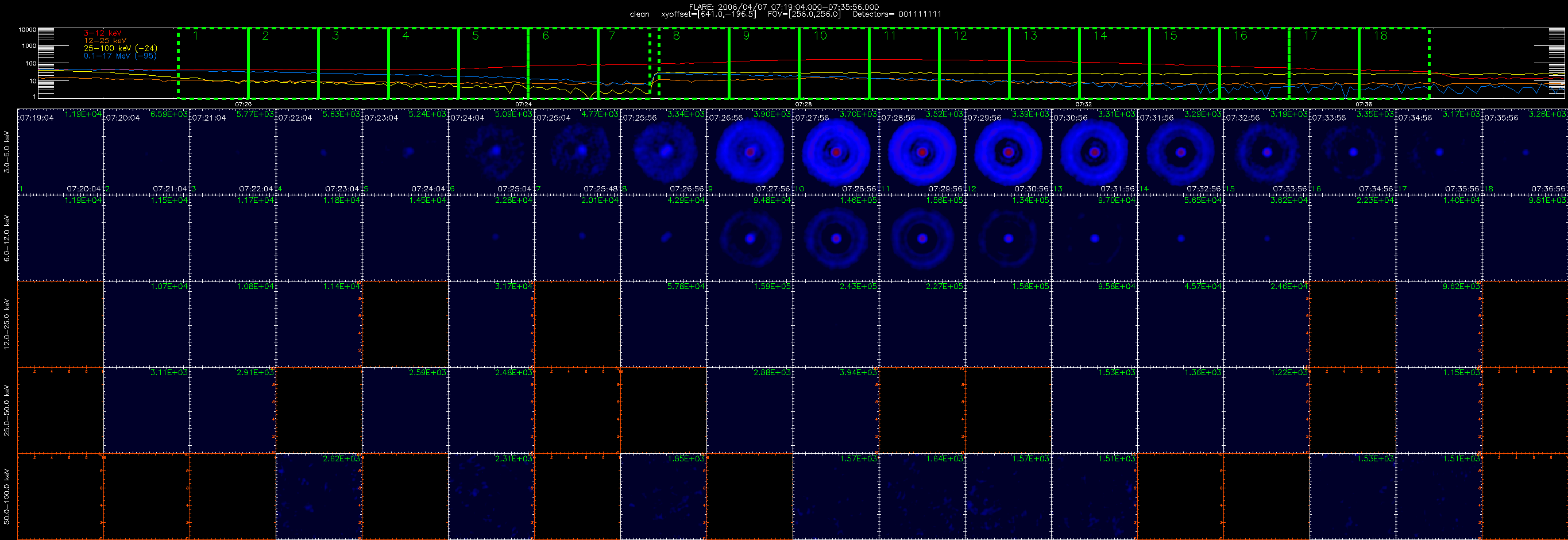Click the FLARE 2006/04/07 title line
This screenshot has height=540, width=1568.
click(784, 7)
